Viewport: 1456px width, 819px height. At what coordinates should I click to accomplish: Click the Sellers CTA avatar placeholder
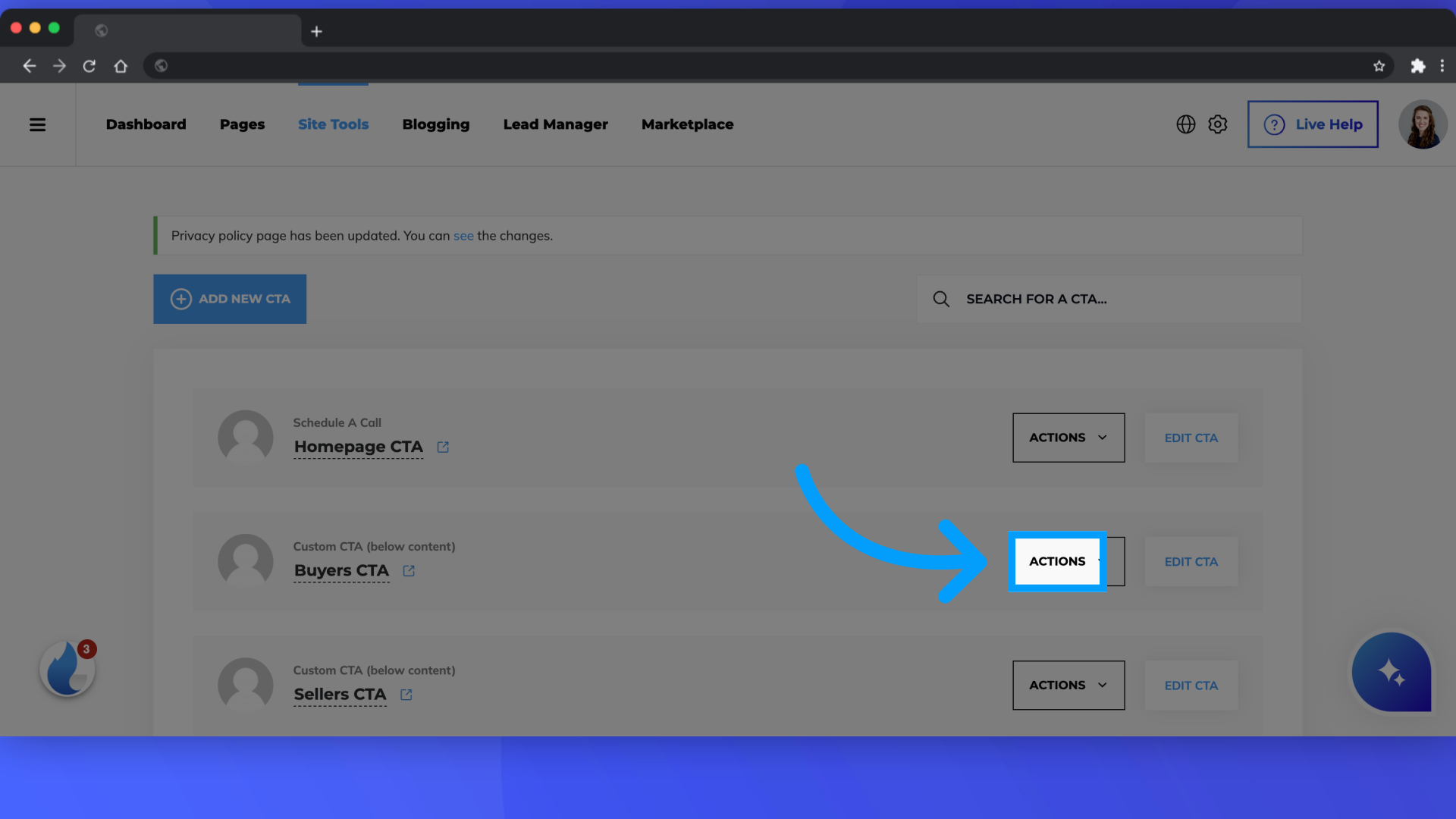[x=246, y=685]
